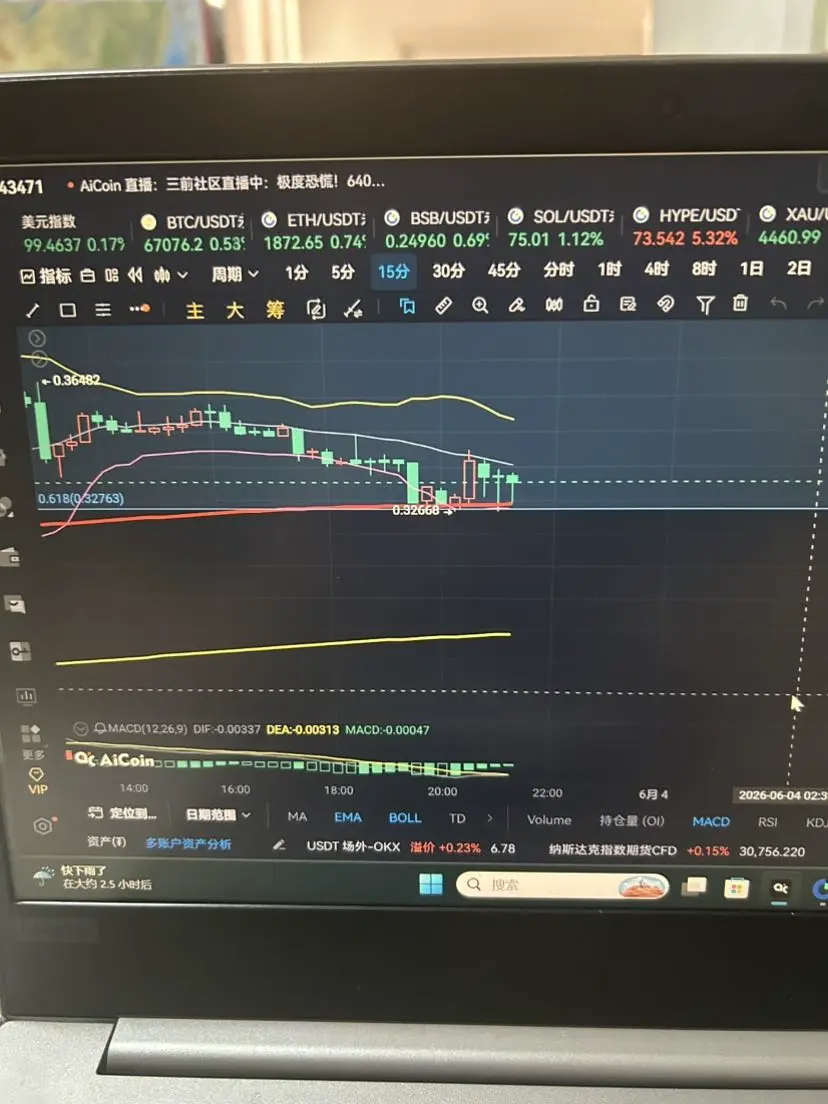Switch to the 30分 timeframe
The image size is (828, 1104).
(x=448, y=270)
